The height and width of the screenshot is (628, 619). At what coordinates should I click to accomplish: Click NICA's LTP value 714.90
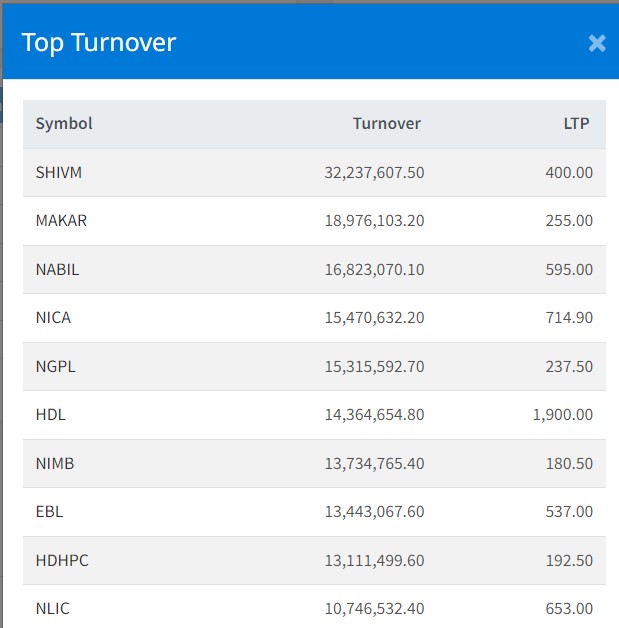point(569,318)
